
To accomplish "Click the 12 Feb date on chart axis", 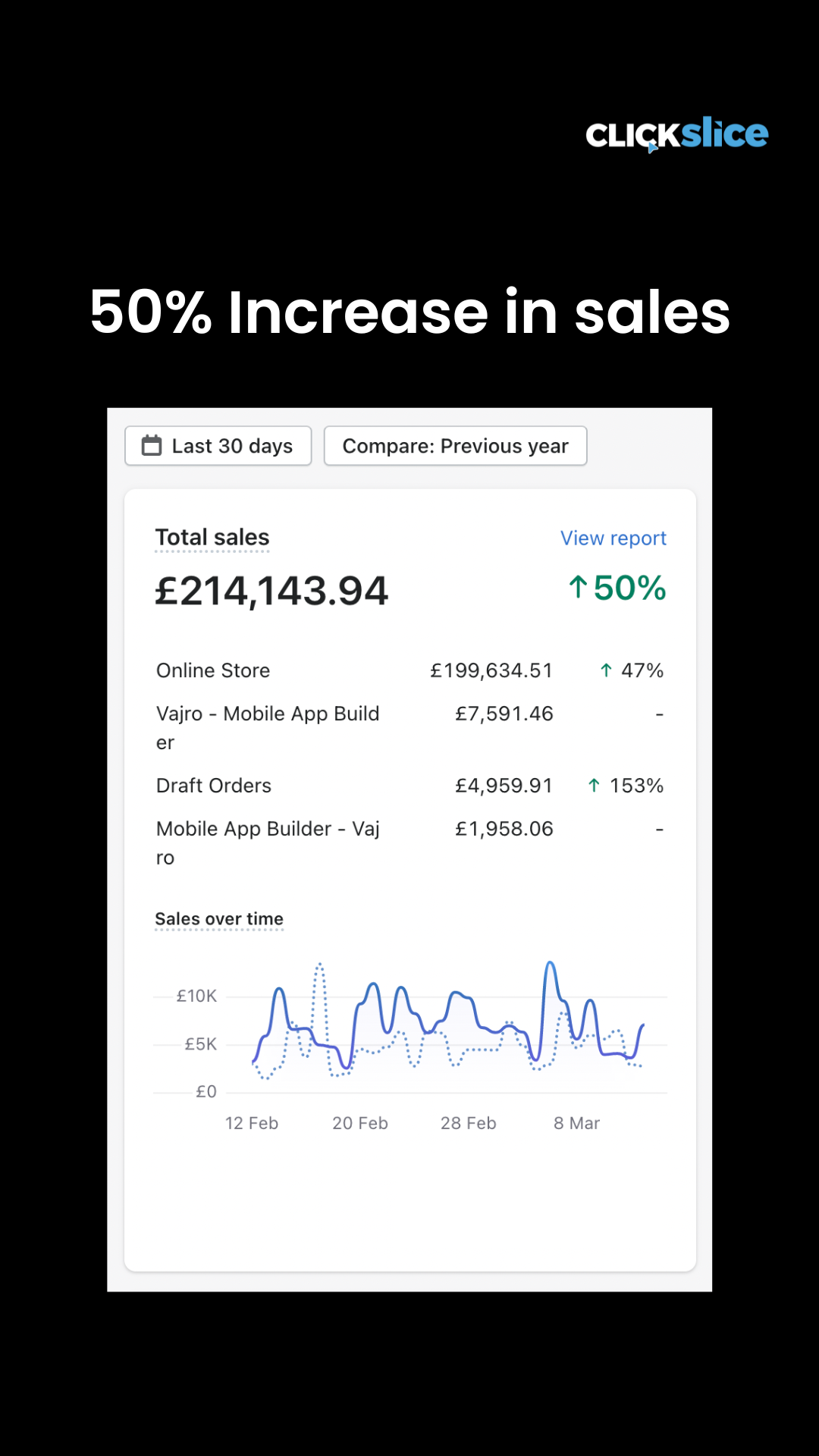I will coord(252,1123).
